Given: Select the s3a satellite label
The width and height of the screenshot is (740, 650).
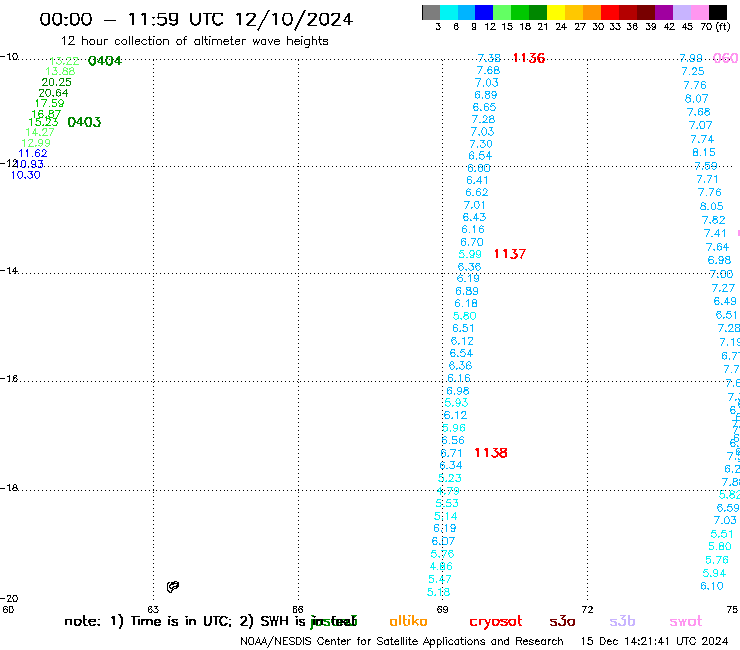Looking at the screenshot, I should coord(562,621).
